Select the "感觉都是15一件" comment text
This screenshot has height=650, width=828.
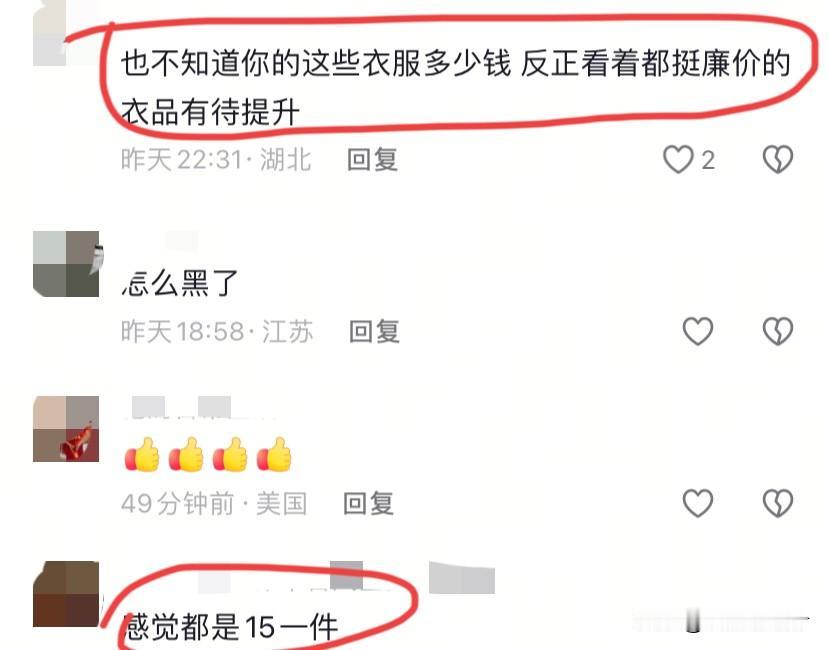[x=231, y=627]
